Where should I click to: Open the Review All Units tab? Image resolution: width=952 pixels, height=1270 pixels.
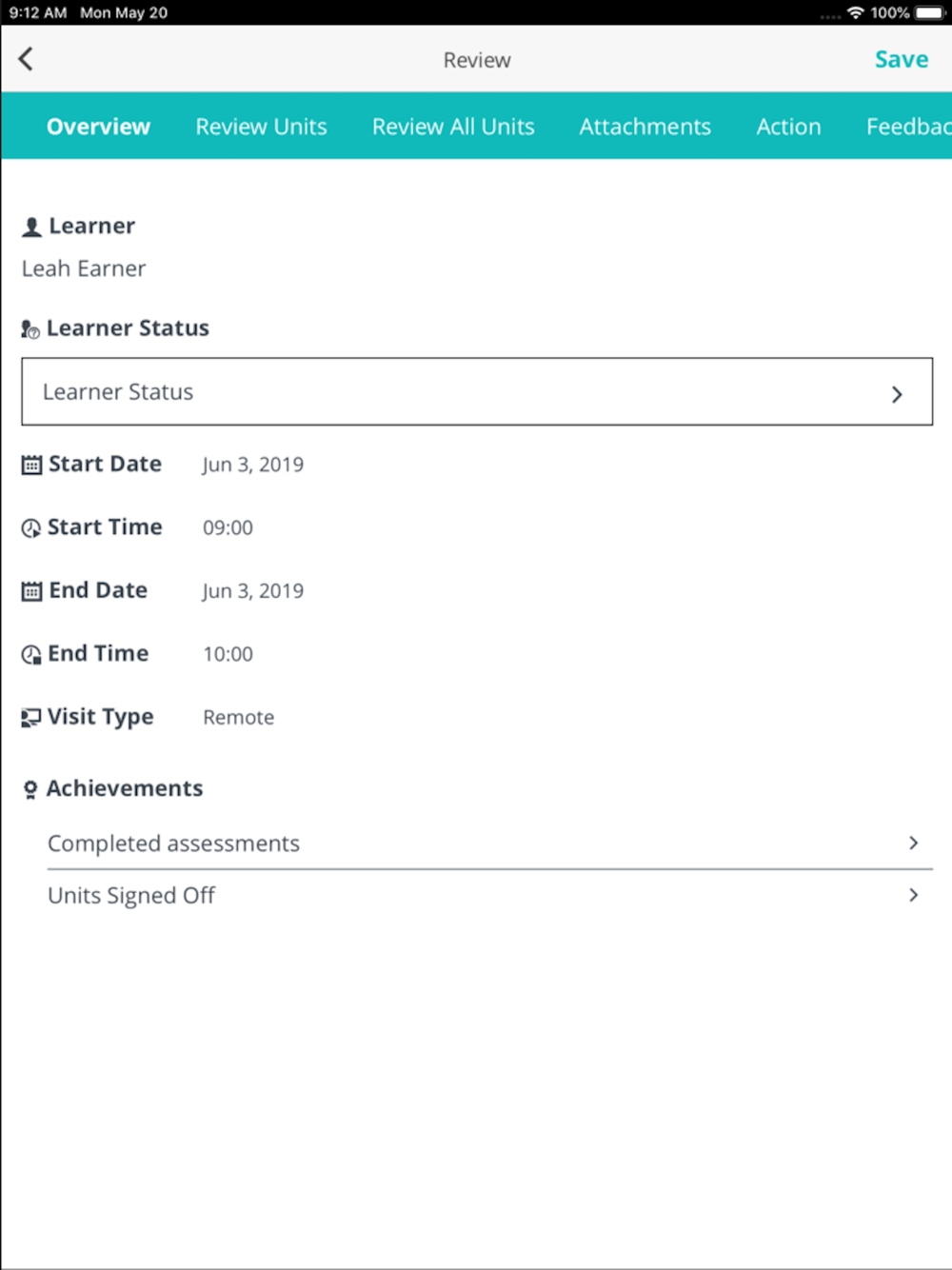453,127
